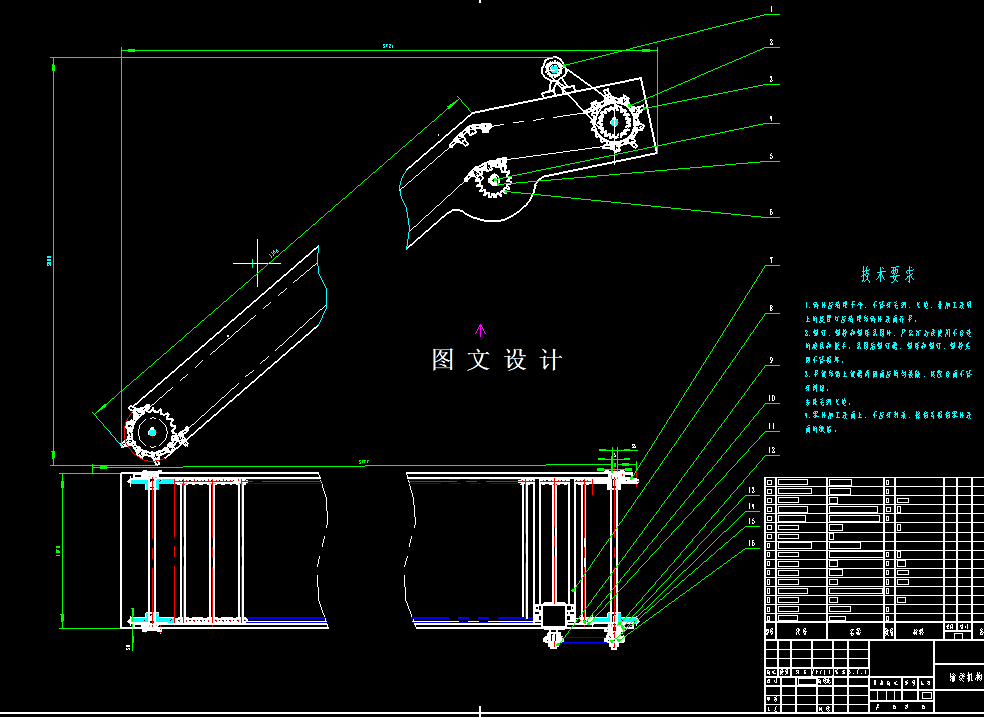Image resolution: width=984 pixels, height=717 pixels.
Task: Select part balloon number 9
Action: 771,360
